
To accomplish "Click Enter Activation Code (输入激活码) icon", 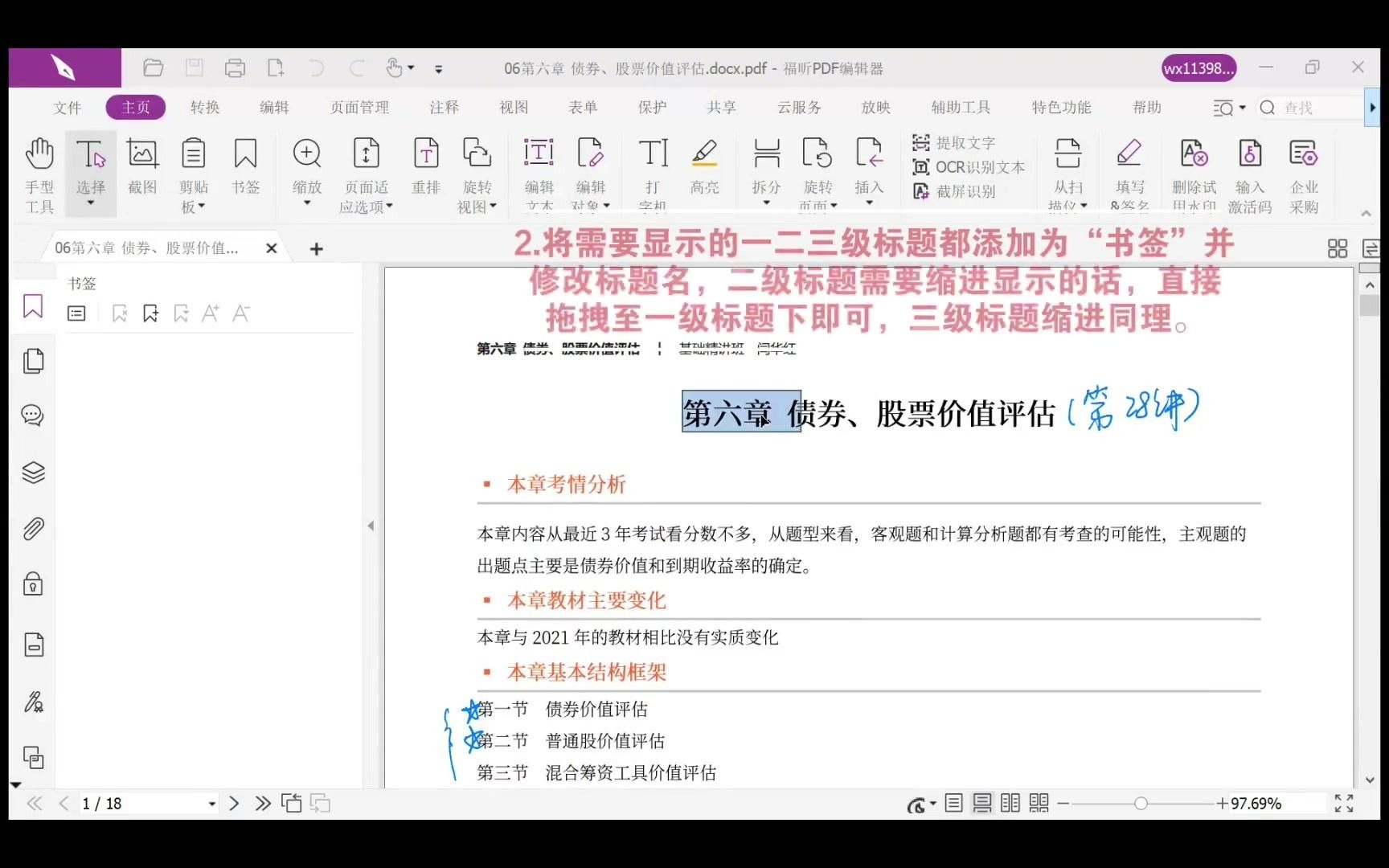I will (x=1250, y=154).
